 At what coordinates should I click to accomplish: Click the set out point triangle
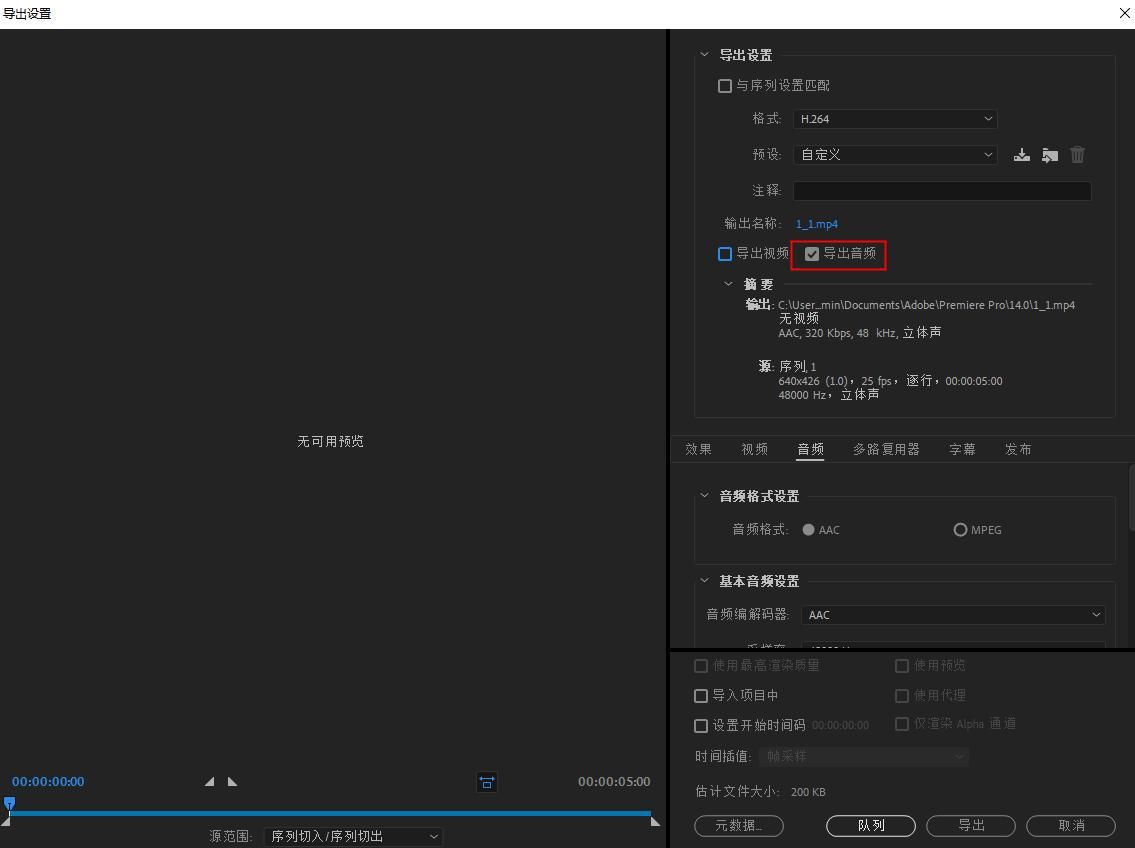[x=232, y=781]
